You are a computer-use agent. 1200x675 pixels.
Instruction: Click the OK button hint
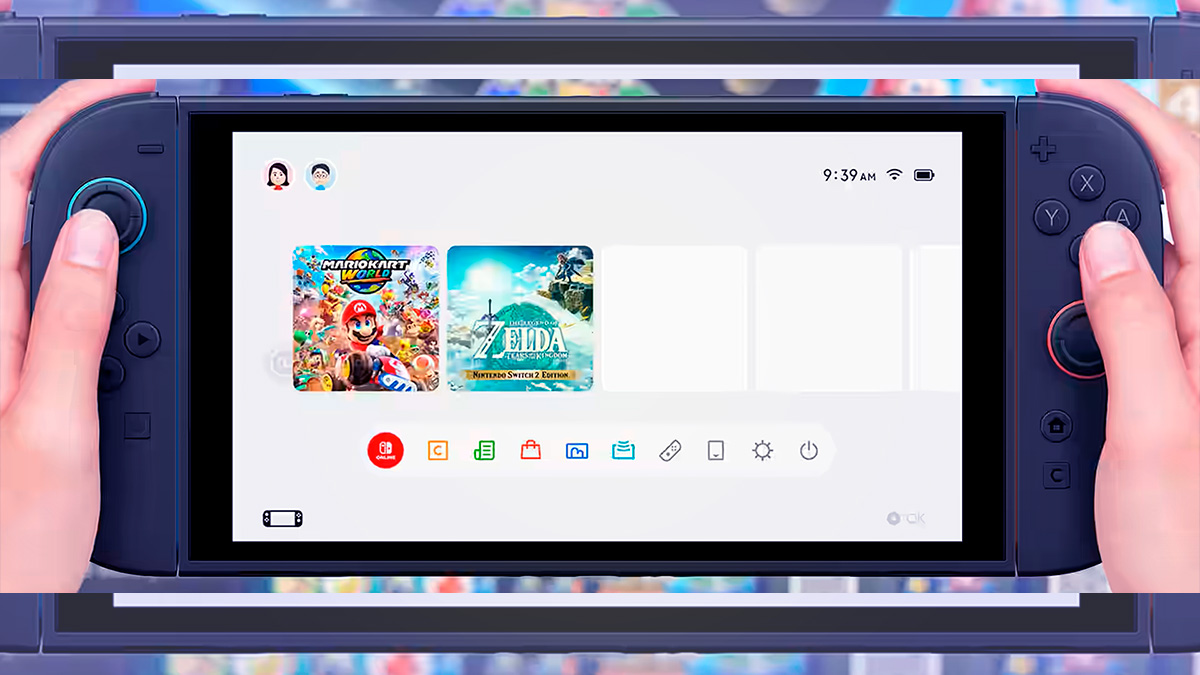[906, 519]
